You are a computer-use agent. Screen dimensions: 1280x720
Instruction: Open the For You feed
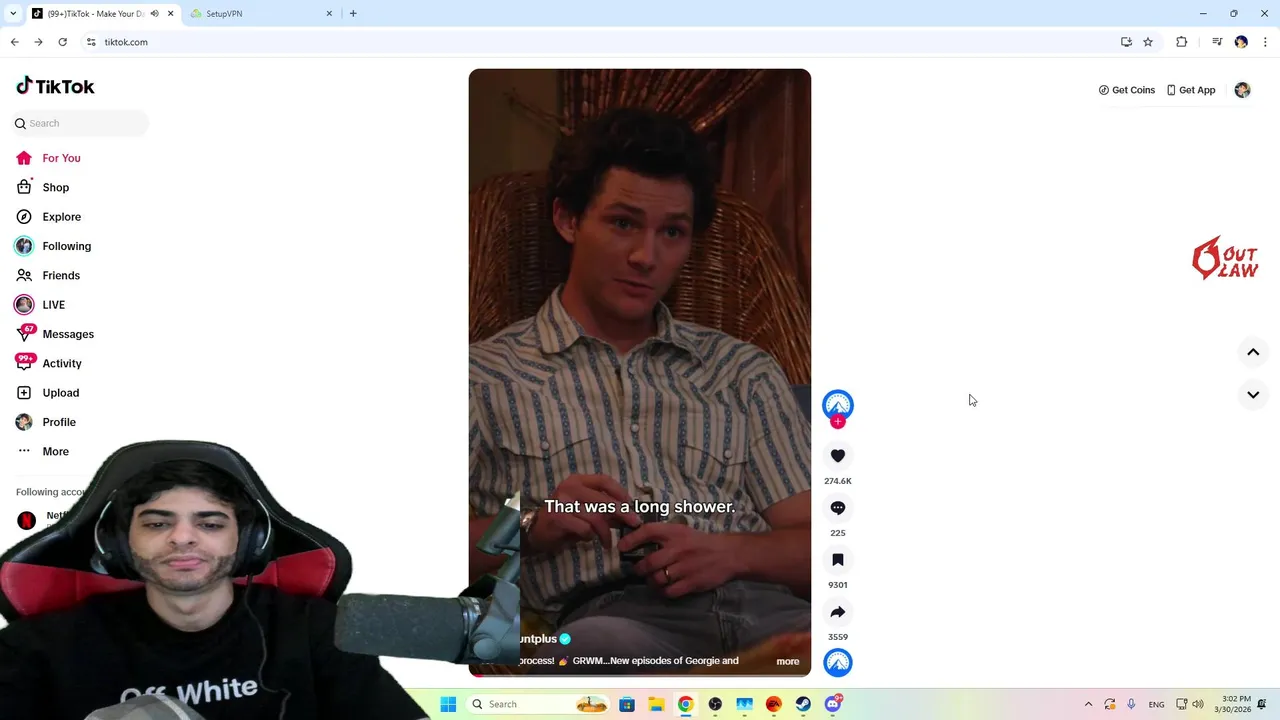[x=61, y=158]
